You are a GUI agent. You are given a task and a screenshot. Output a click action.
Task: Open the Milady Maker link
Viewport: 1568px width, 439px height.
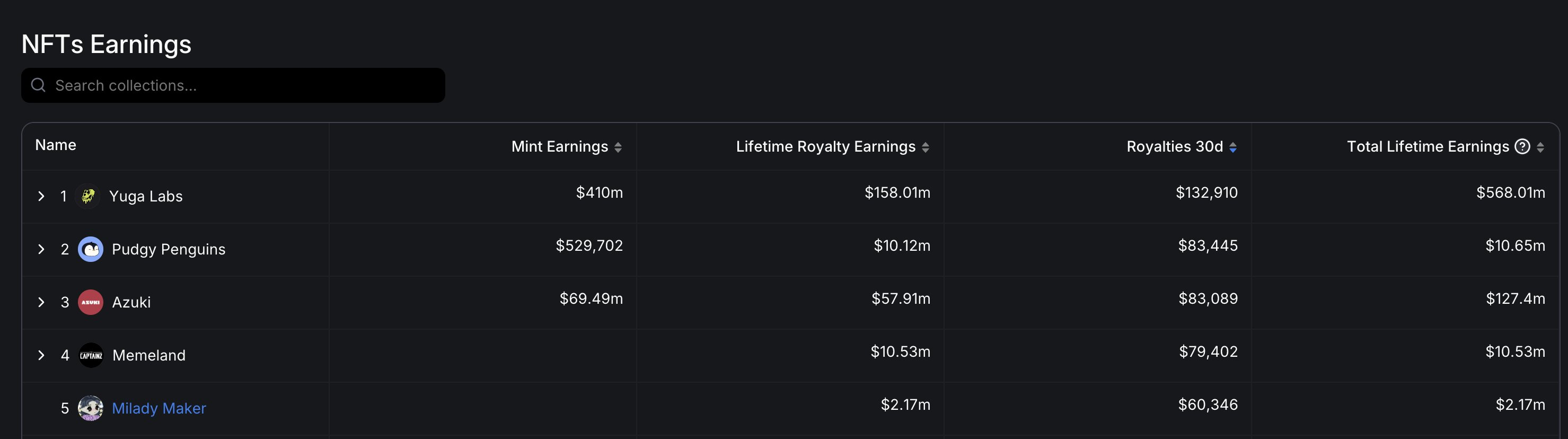(x=159, y=408)
